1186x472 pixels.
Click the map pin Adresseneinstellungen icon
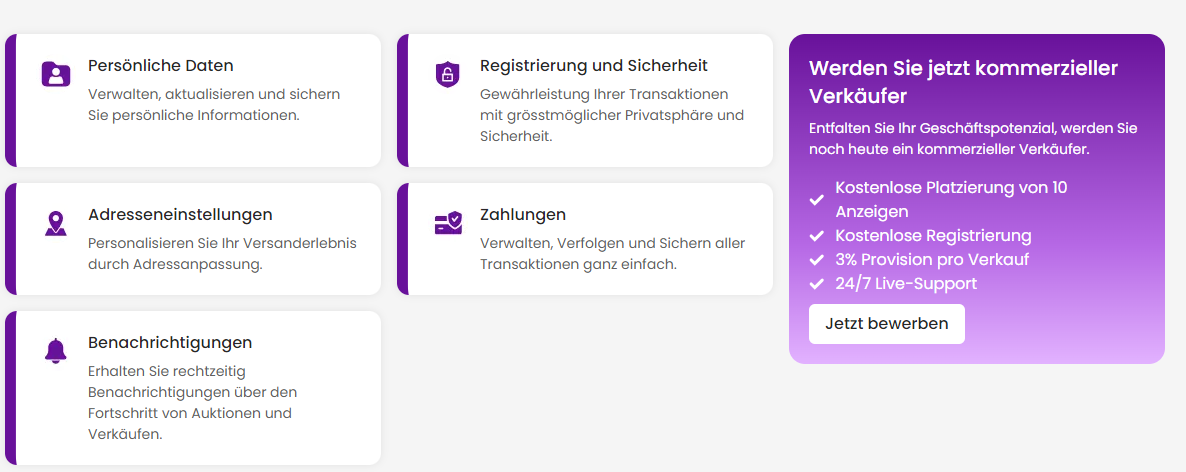(55, 224)
